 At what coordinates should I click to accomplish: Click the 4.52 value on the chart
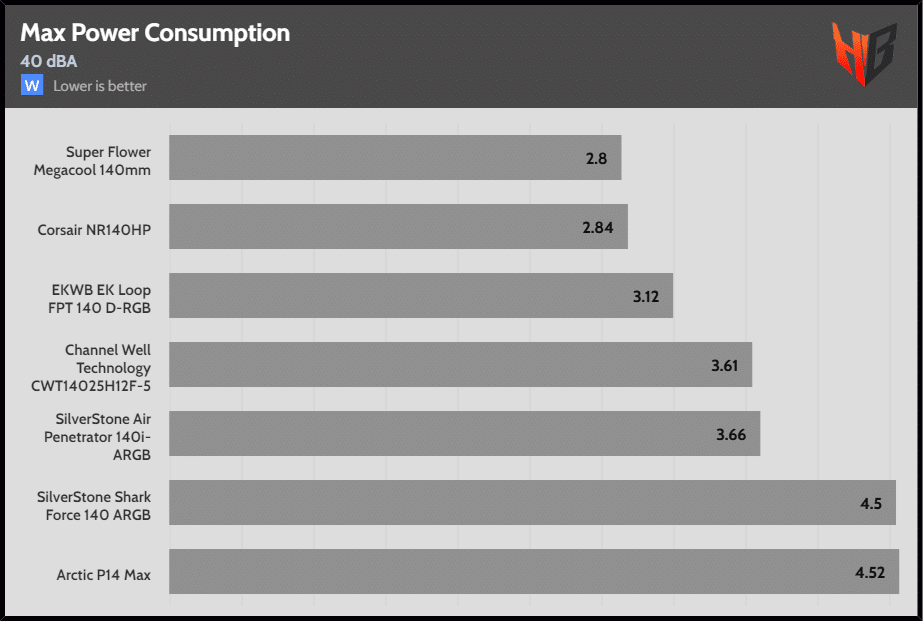pyautogui.click(x=870, y=573)
